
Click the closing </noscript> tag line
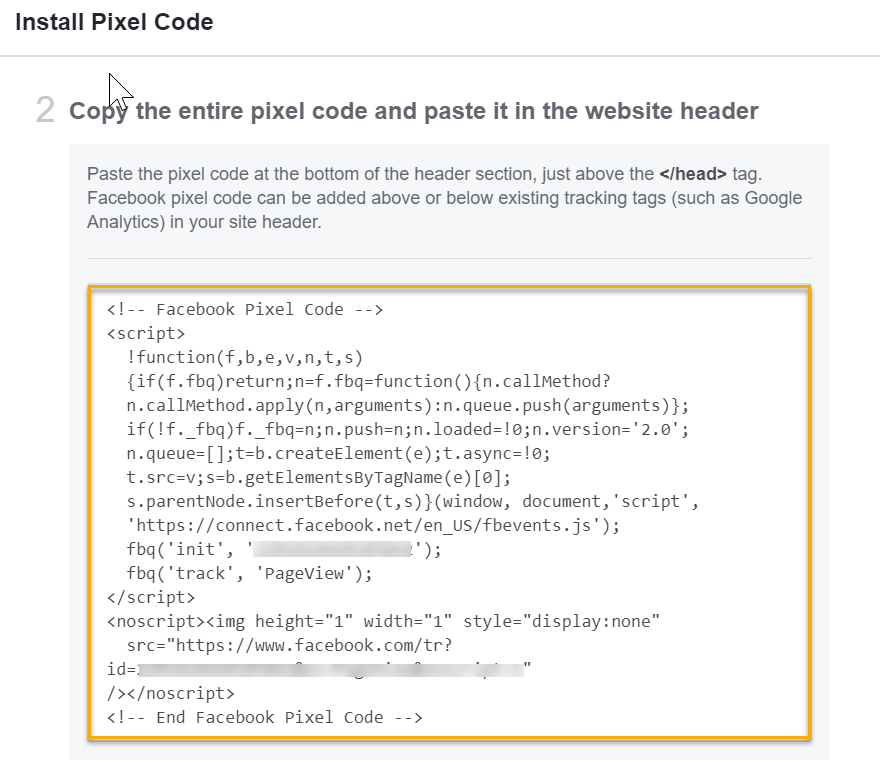(x=171, y=693)
